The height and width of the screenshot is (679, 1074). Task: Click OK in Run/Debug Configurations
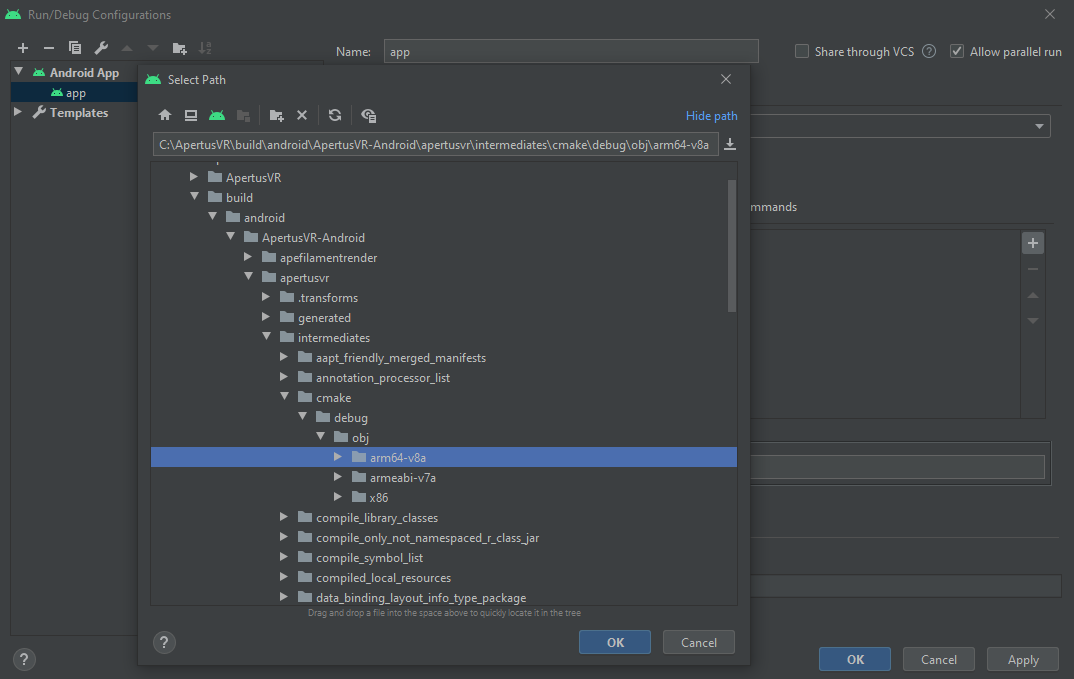pyautogui.click(x=855, y=659)
